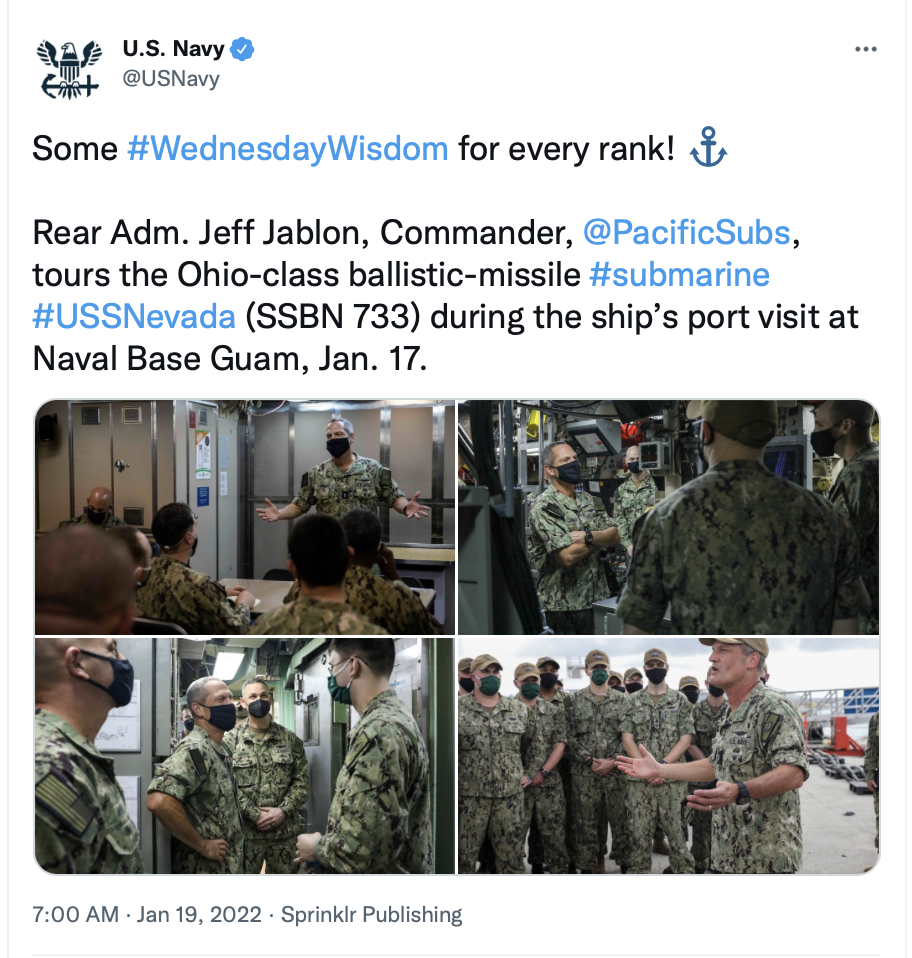Click the Sprinklr Publishing source label
Screen dimensions: 912x958
coord(371,915)
